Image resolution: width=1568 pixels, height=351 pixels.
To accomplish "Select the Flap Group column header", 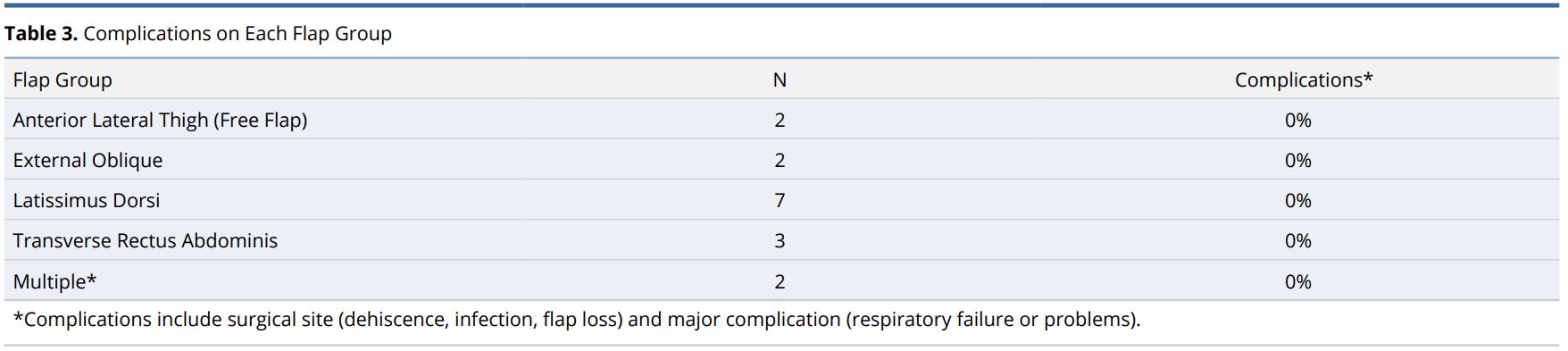I will [63, 80].
